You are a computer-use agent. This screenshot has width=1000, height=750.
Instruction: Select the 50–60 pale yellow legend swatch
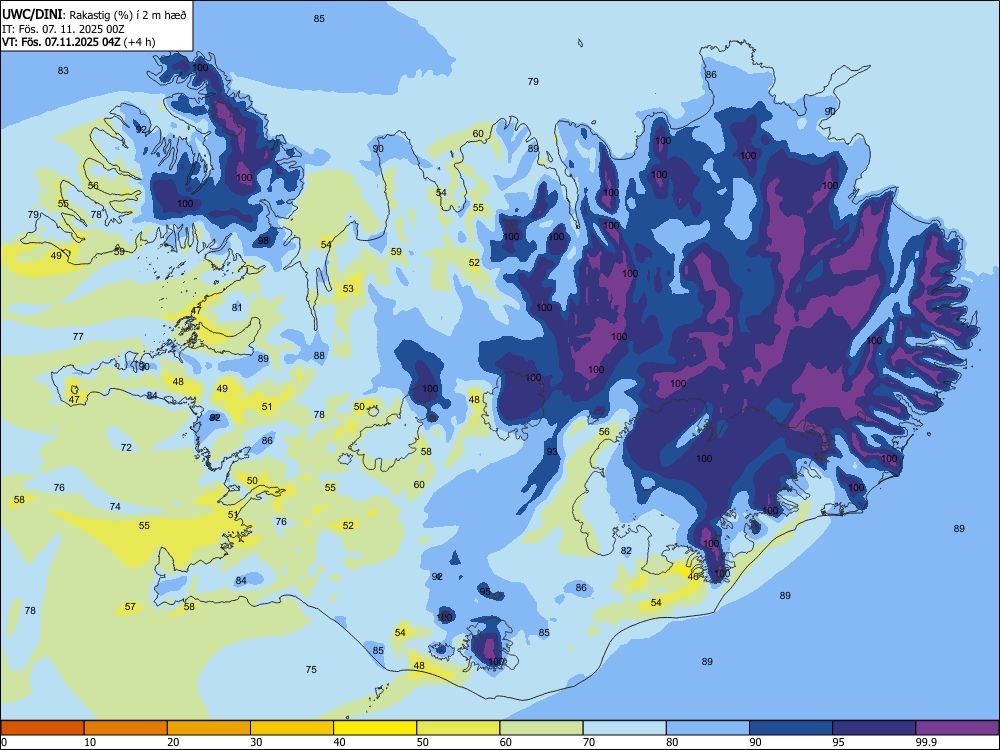(x=458, y=728)
